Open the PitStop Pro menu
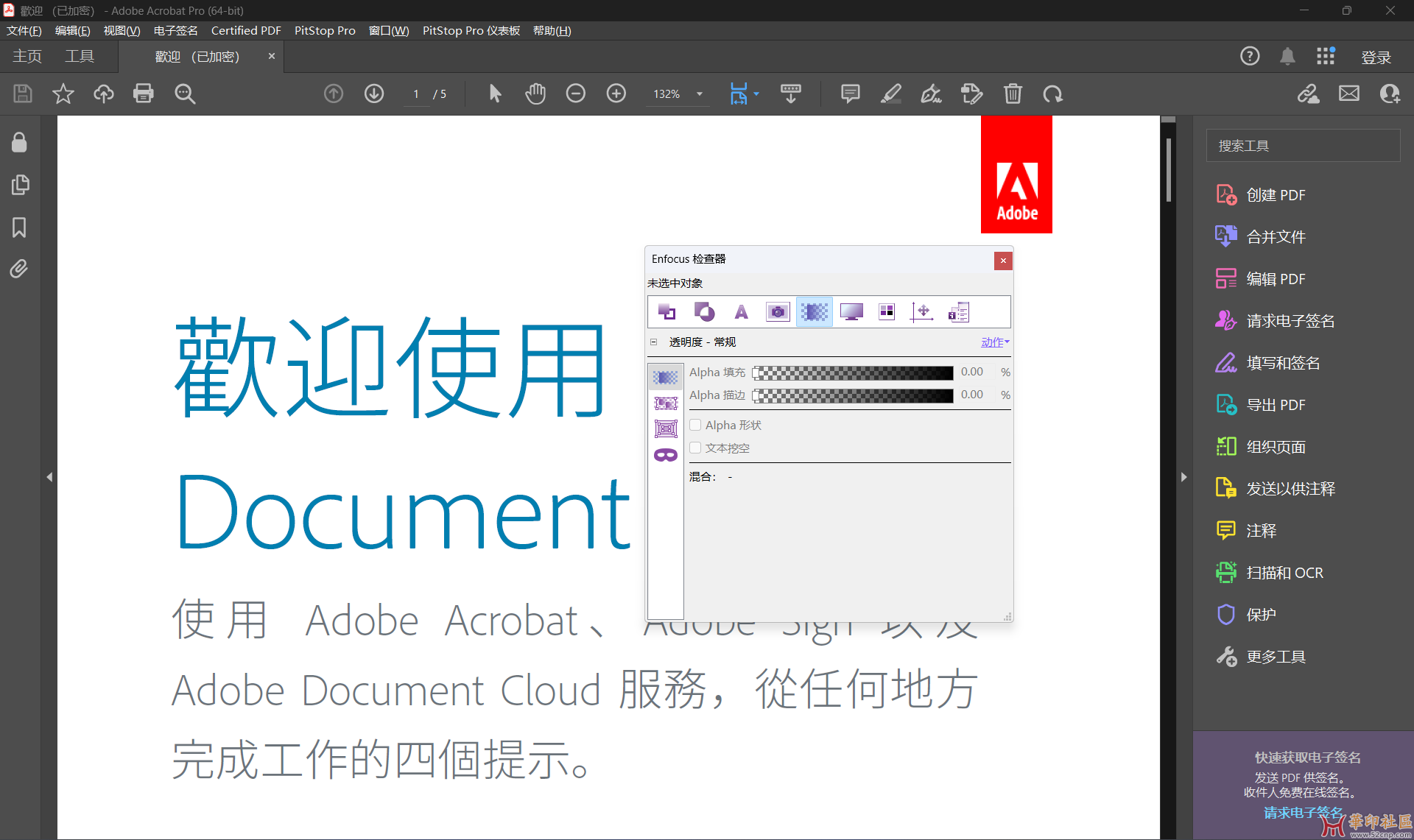Screen dimensions: 1414x840 click(325, 30)
